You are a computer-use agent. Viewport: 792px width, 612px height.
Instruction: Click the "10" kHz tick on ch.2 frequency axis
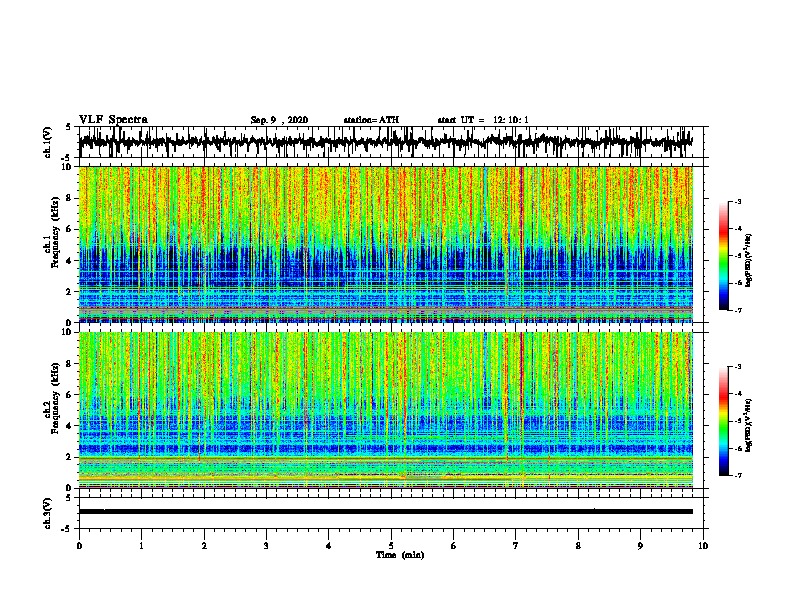68,332
